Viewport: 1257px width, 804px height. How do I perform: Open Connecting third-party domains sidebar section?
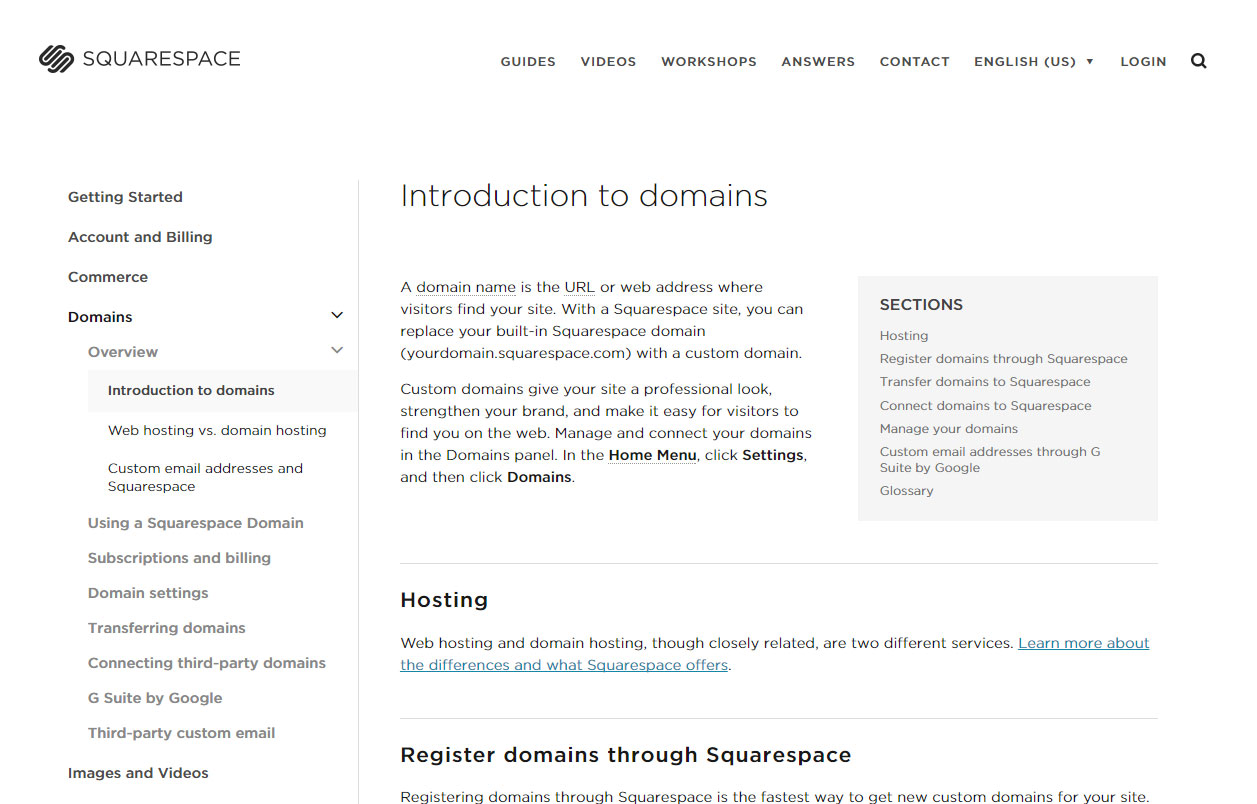coord(207,663)
